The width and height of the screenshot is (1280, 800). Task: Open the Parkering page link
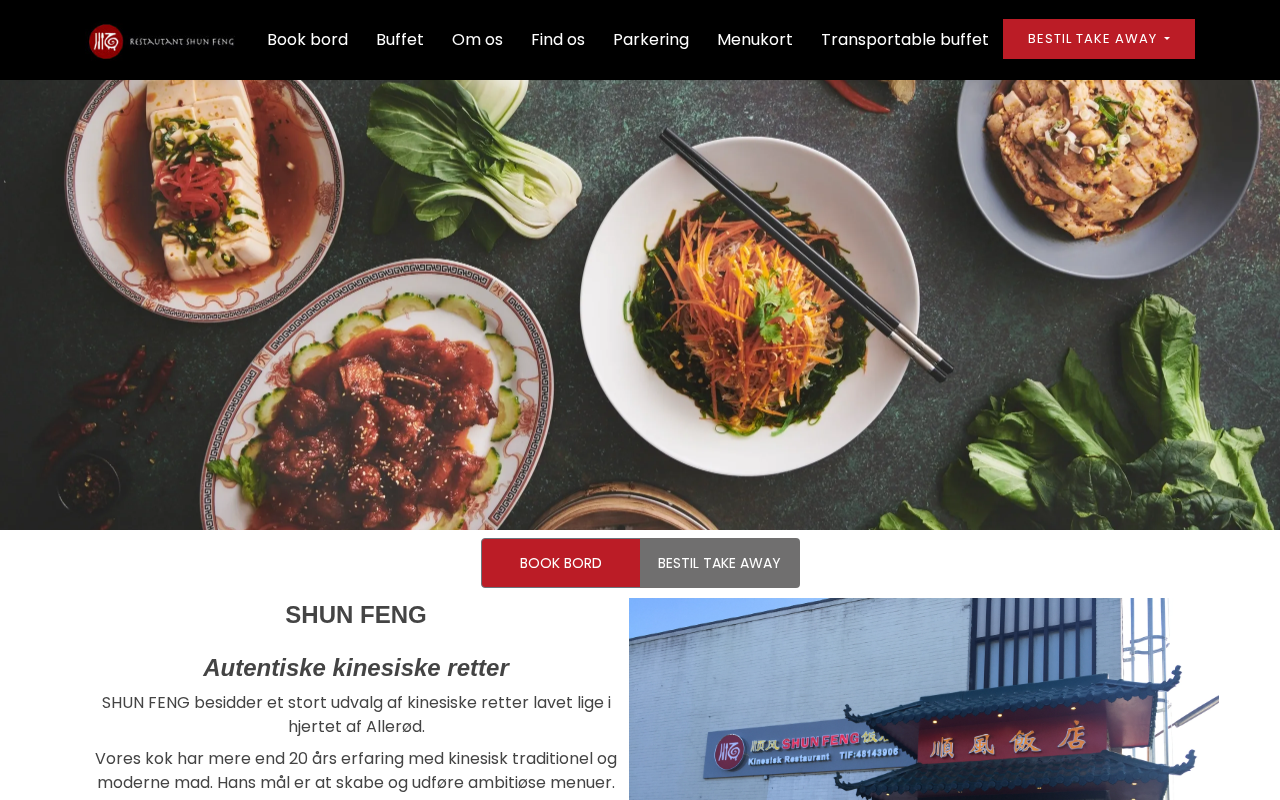click(x=651, y=40)
